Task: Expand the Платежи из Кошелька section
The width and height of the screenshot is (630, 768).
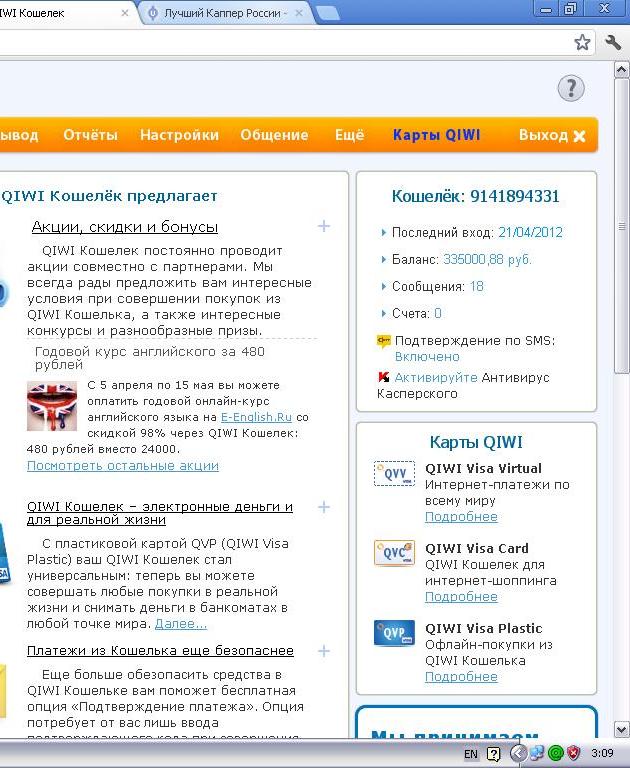Action: coord(324,651)
